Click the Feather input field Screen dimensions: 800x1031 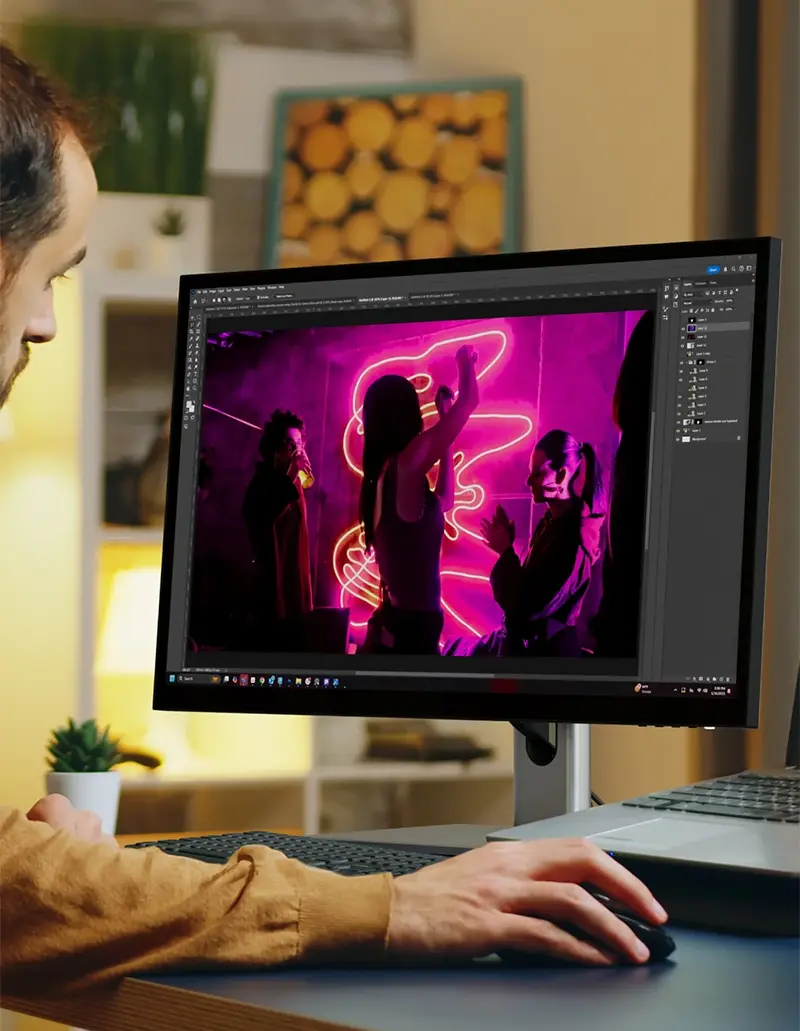(248, 299)
